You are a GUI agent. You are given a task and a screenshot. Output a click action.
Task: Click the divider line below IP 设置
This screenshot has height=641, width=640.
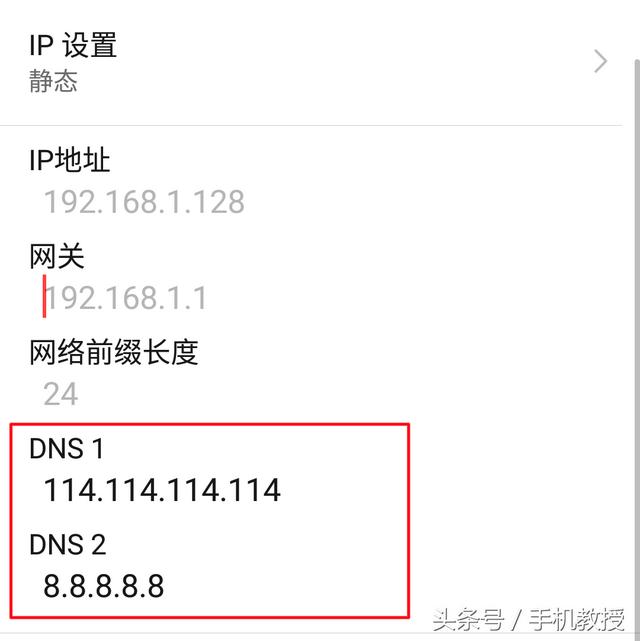pyautogui.click(x=311, y=126)
